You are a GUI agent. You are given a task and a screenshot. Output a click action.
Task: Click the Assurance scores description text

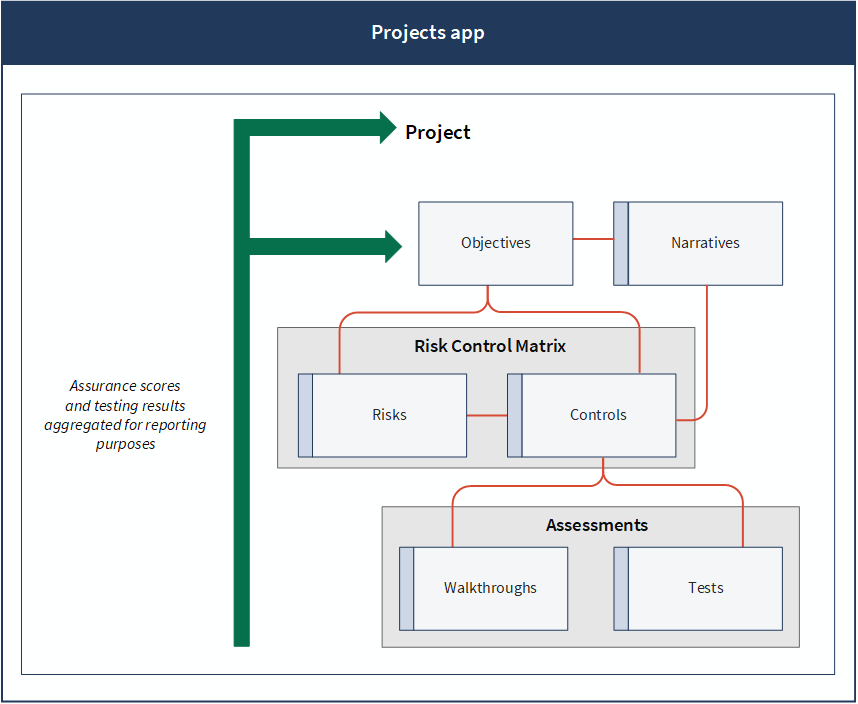[125, 415]
